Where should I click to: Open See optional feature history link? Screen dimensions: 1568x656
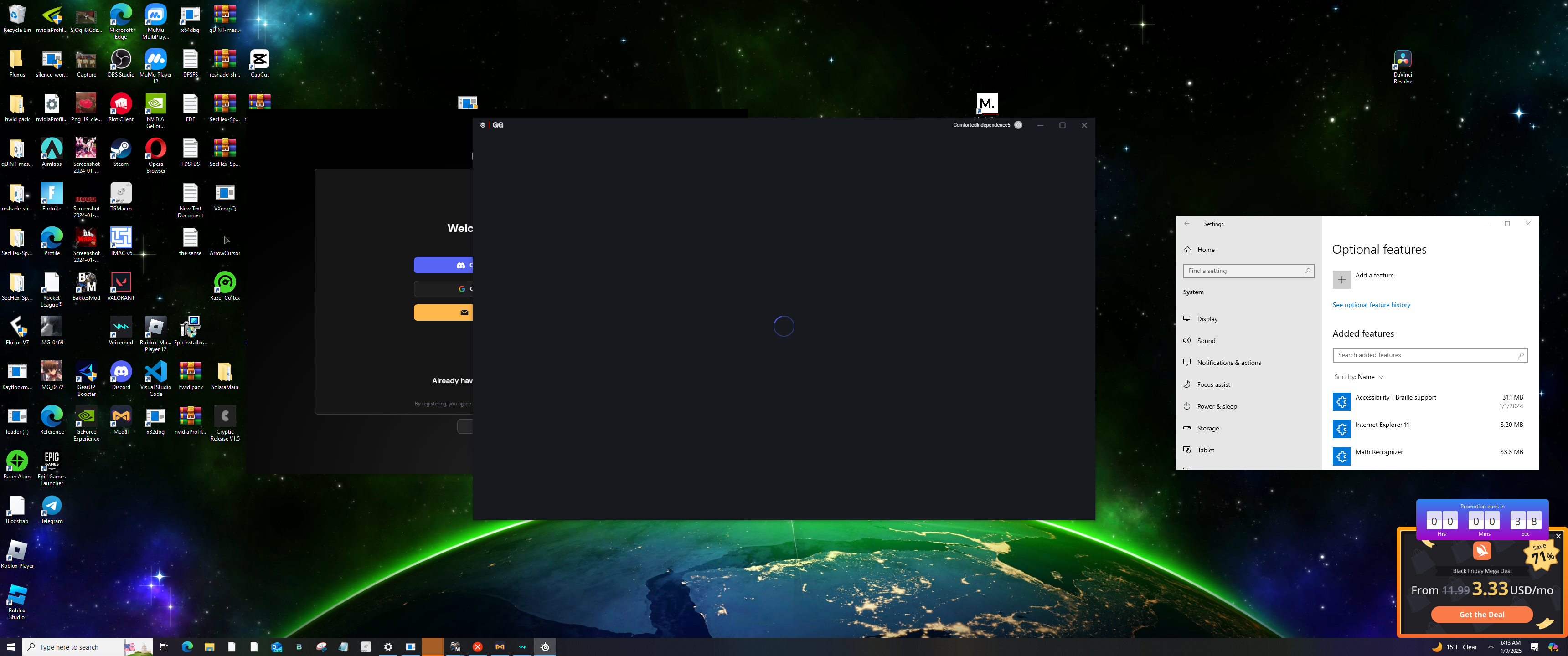(x=1371, y=306)
